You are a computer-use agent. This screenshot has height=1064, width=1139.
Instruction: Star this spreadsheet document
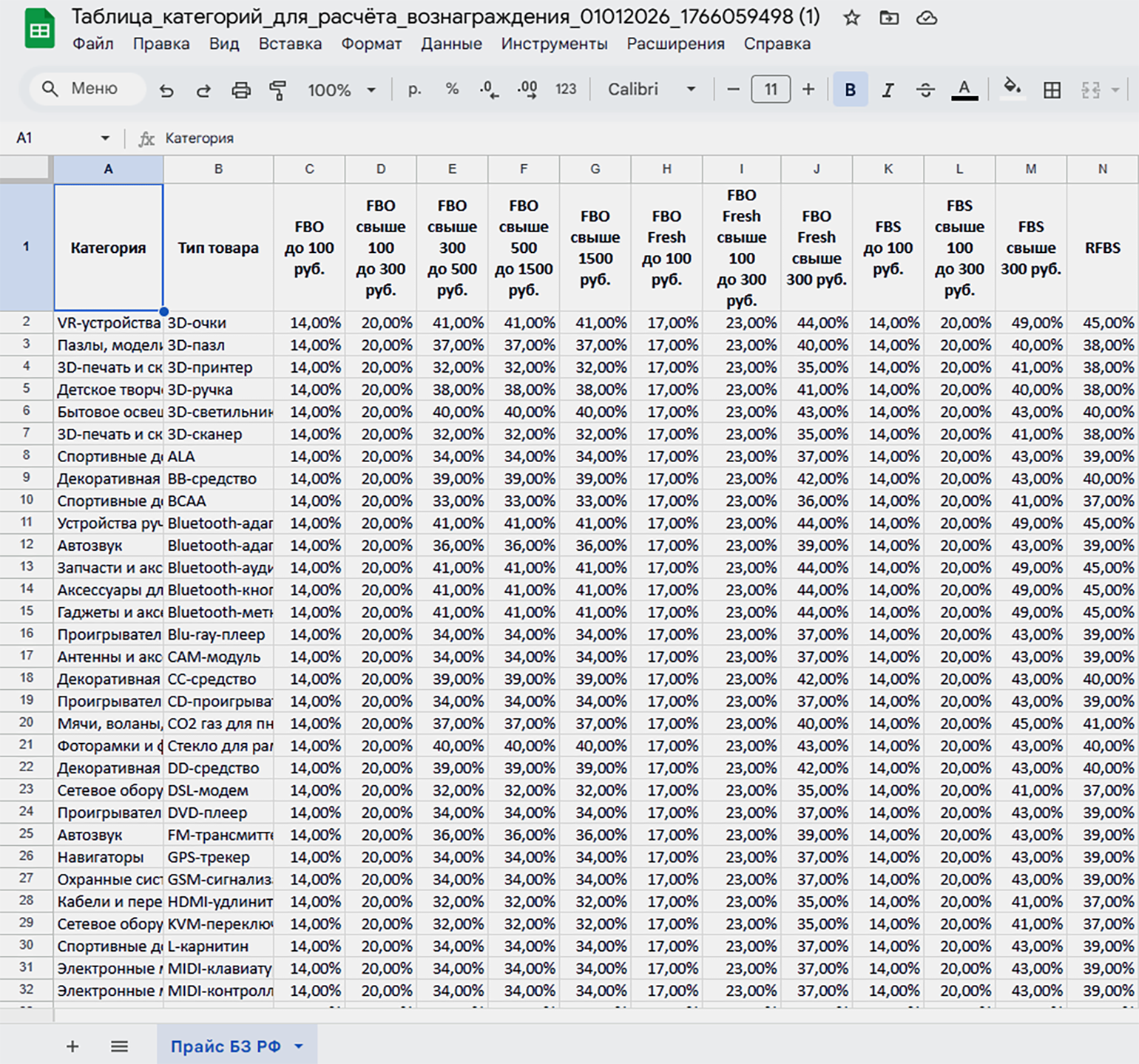tap(852, 18)
